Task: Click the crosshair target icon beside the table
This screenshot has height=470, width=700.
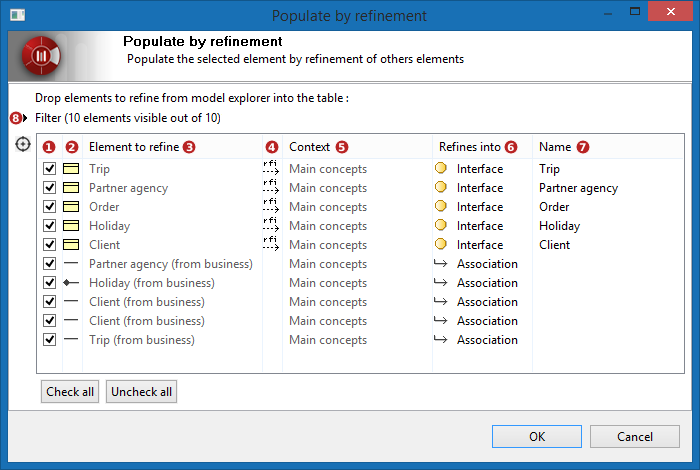Action: pyautogui.click(x=23, y=144)
